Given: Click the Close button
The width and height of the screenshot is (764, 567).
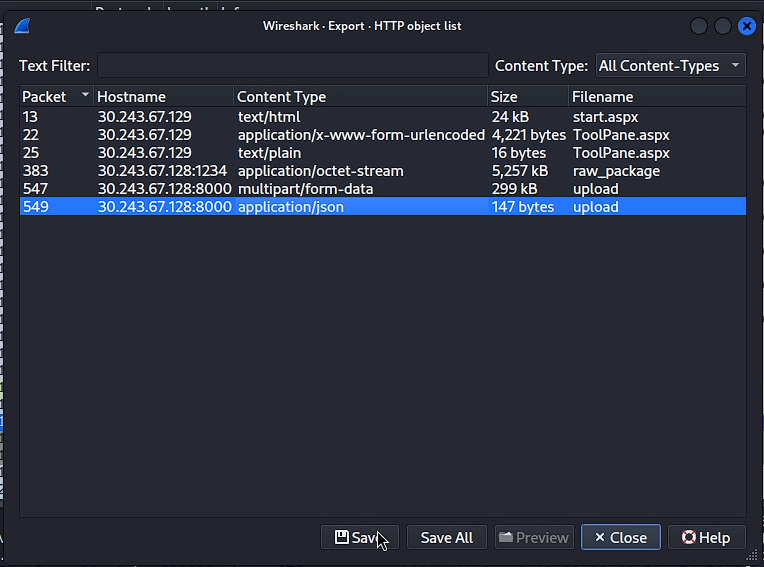Looking at the screenshot, I should tap(621, 537).
